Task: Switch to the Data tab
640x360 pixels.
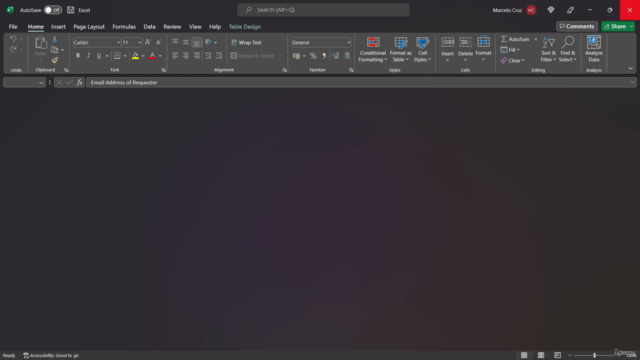Action: point(149,27)
